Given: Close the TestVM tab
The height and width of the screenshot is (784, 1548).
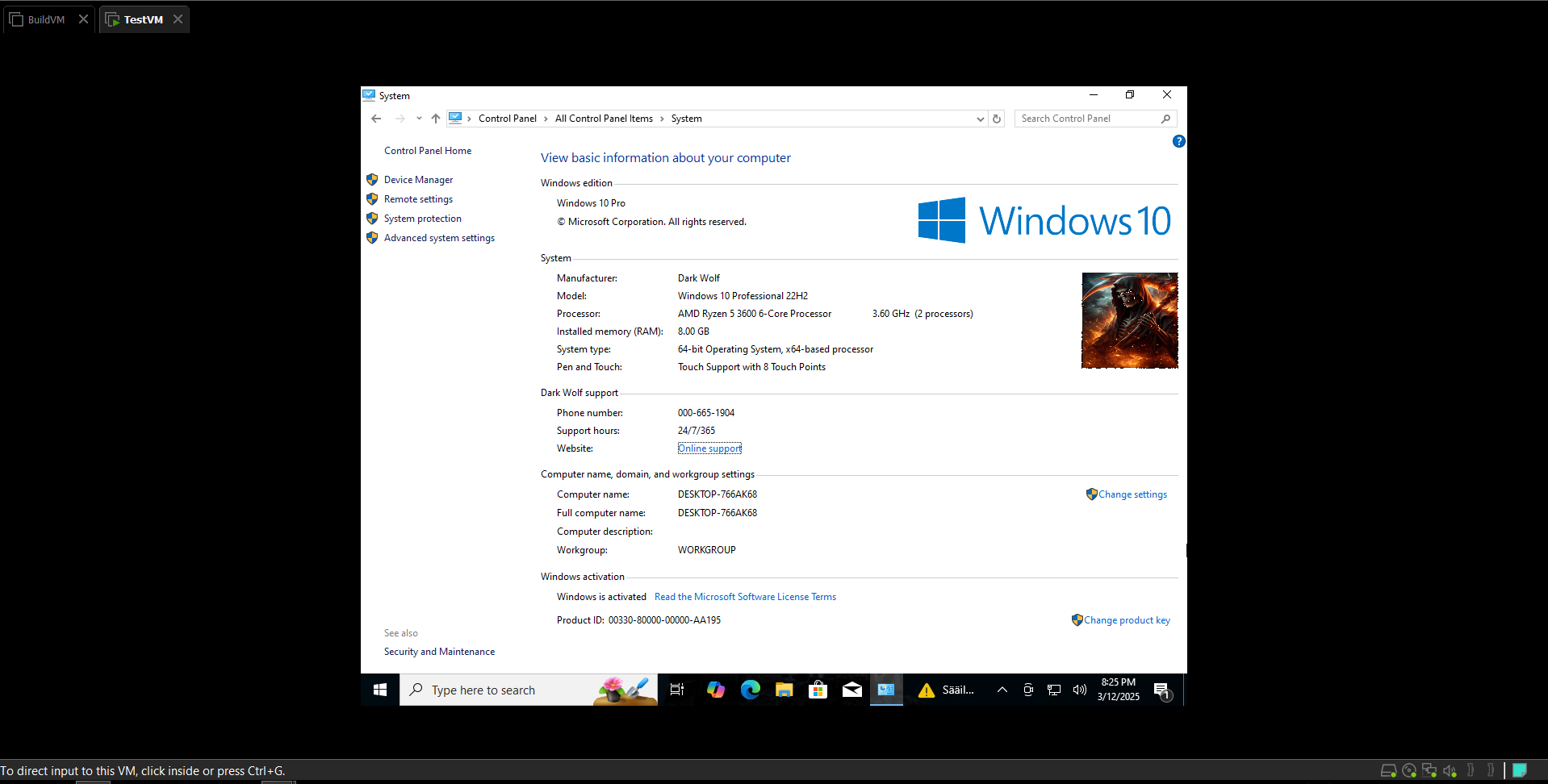Looking at the screenshot, I should click(x=178, y=19).
